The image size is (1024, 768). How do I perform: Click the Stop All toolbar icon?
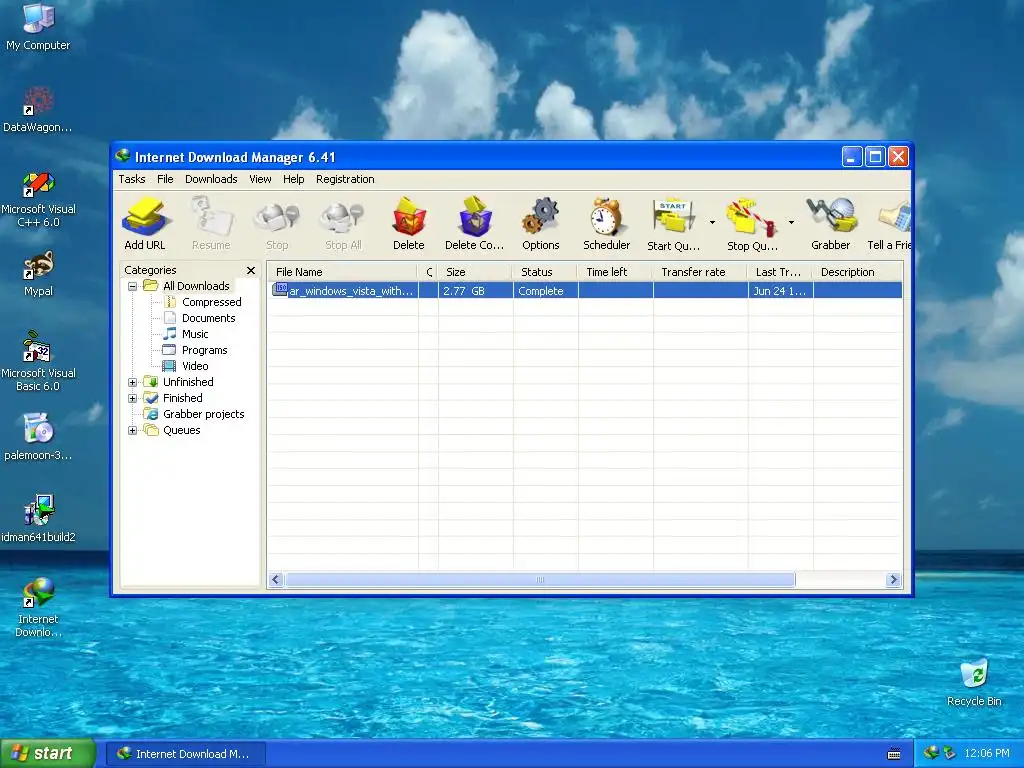(344, 217)
